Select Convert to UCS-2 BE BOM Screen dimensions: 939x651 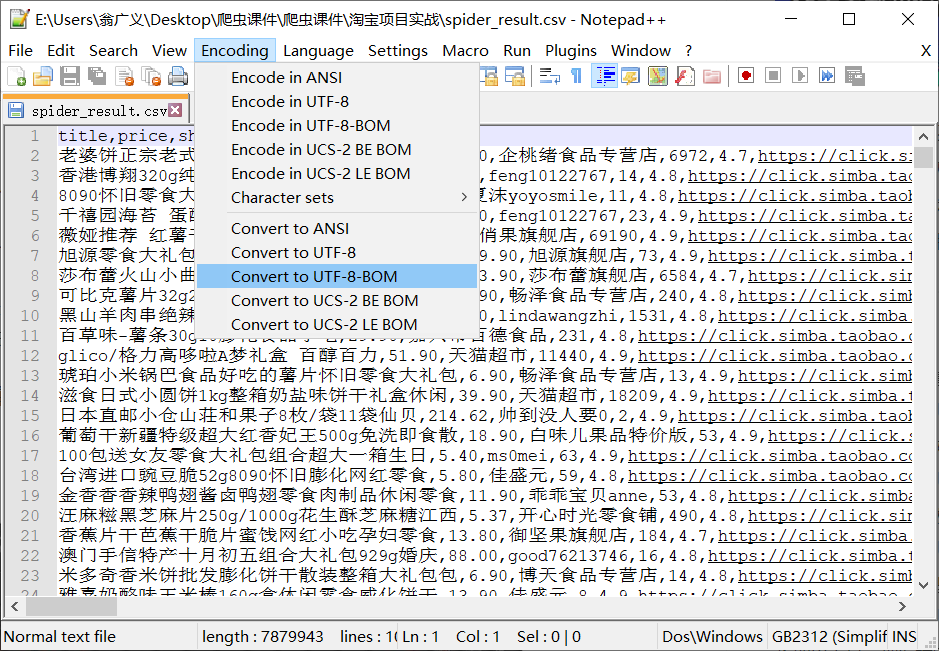tap(337, 301)
